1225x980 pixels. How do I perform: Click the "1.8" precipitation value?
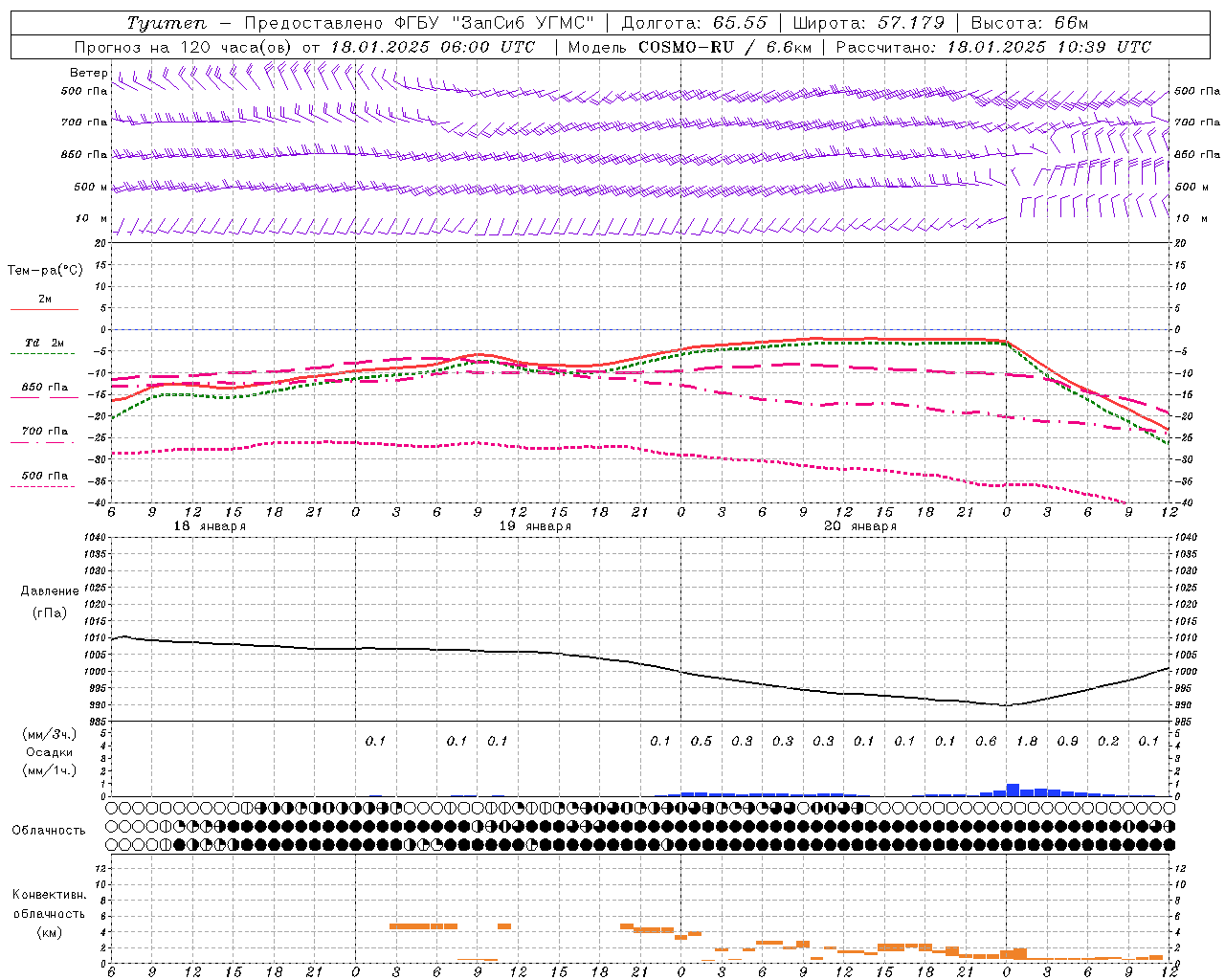1027,741
